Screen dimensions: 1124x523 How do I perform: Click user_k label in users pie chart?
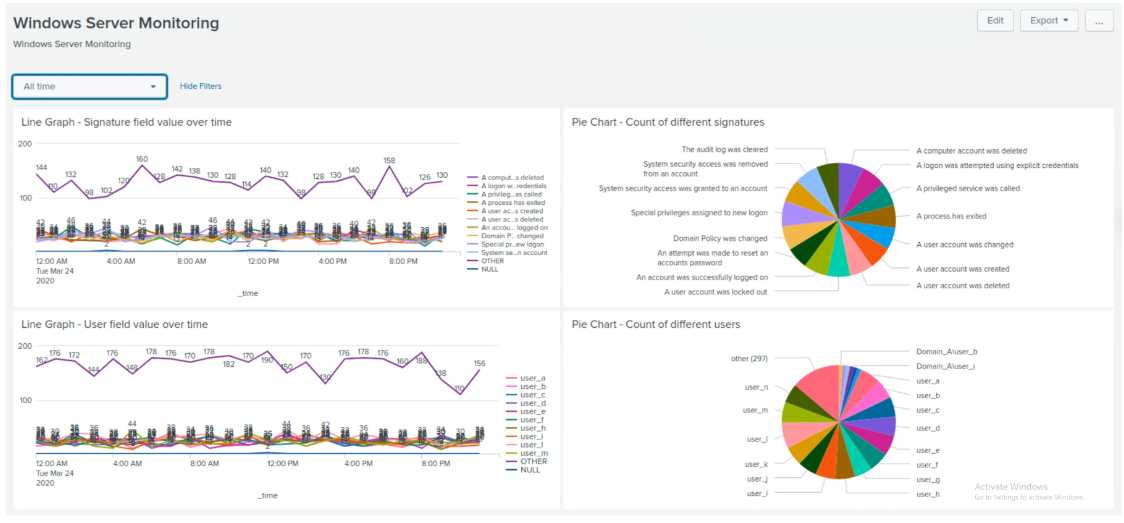point(757,465)
